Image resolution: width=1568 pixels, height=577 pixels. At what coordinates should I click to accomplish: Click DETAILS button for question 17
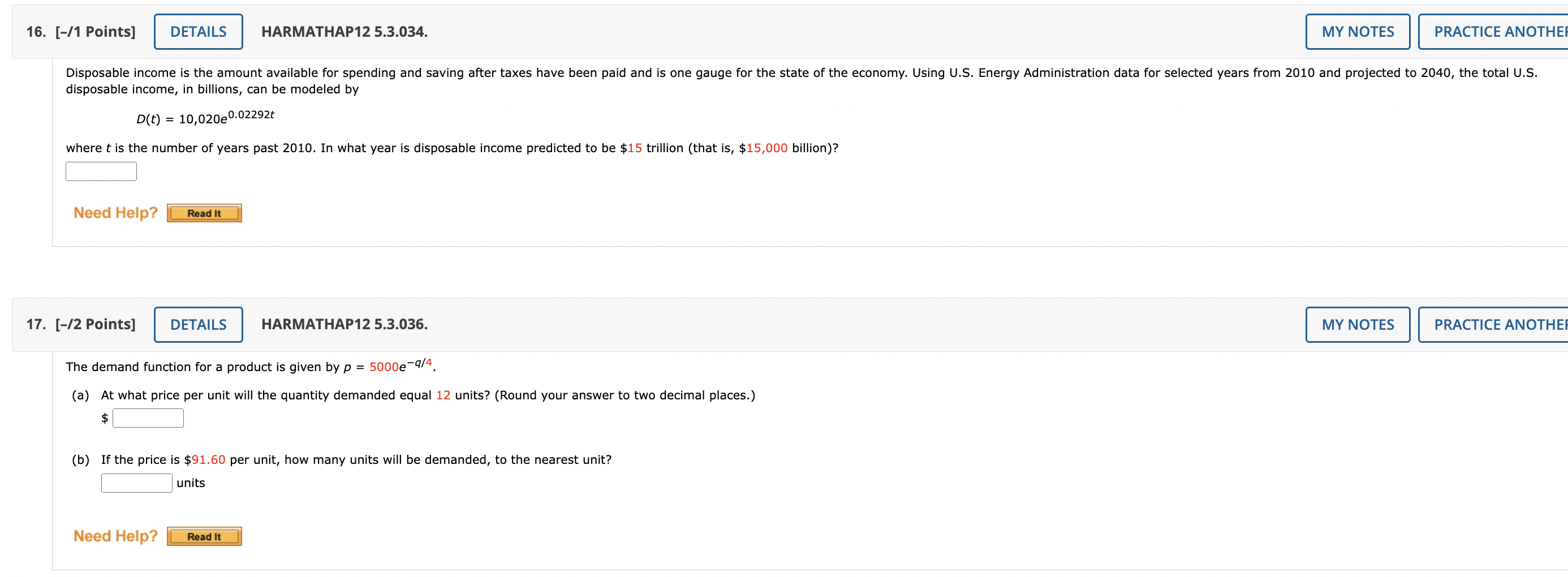[x=199, y=324]
